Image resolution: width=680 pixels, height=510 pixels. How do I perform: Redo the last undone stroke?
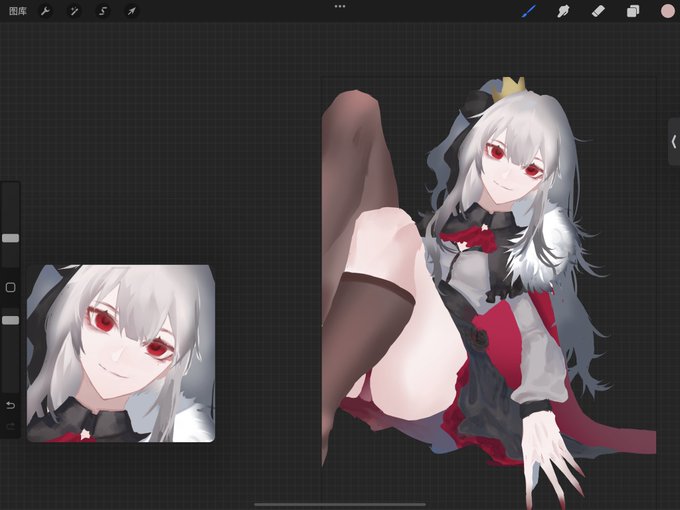[10, 426]
